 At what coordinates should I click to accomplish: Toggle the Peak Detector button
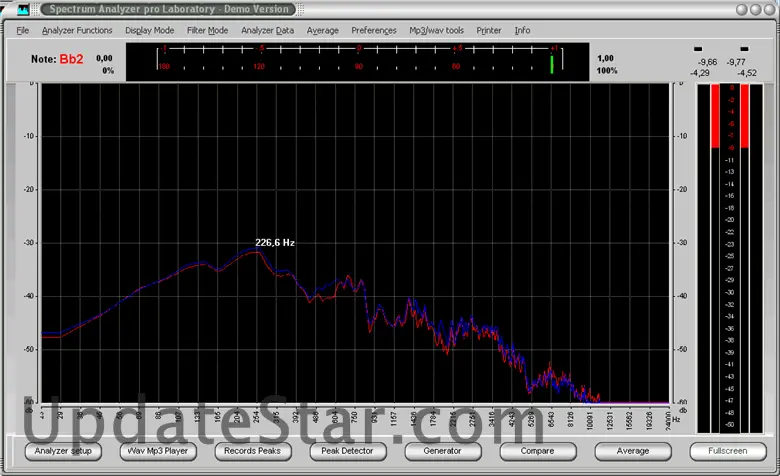click(347, 451)
